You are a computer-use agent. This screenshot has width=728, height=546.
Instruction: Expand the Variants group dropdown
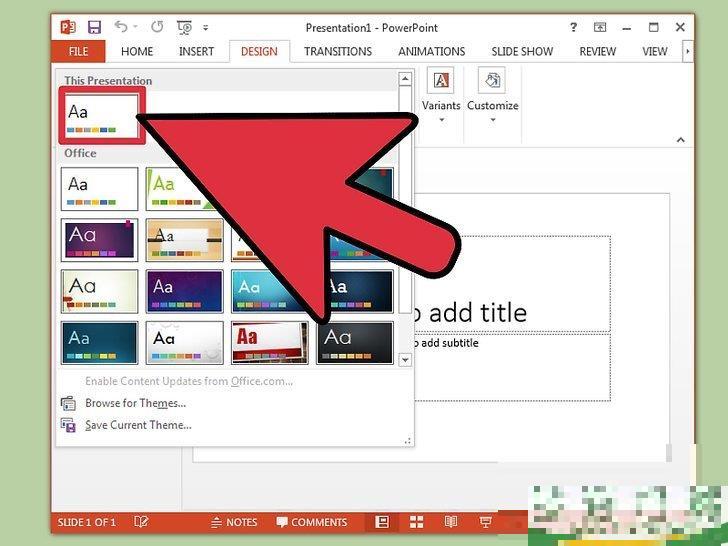441,120
